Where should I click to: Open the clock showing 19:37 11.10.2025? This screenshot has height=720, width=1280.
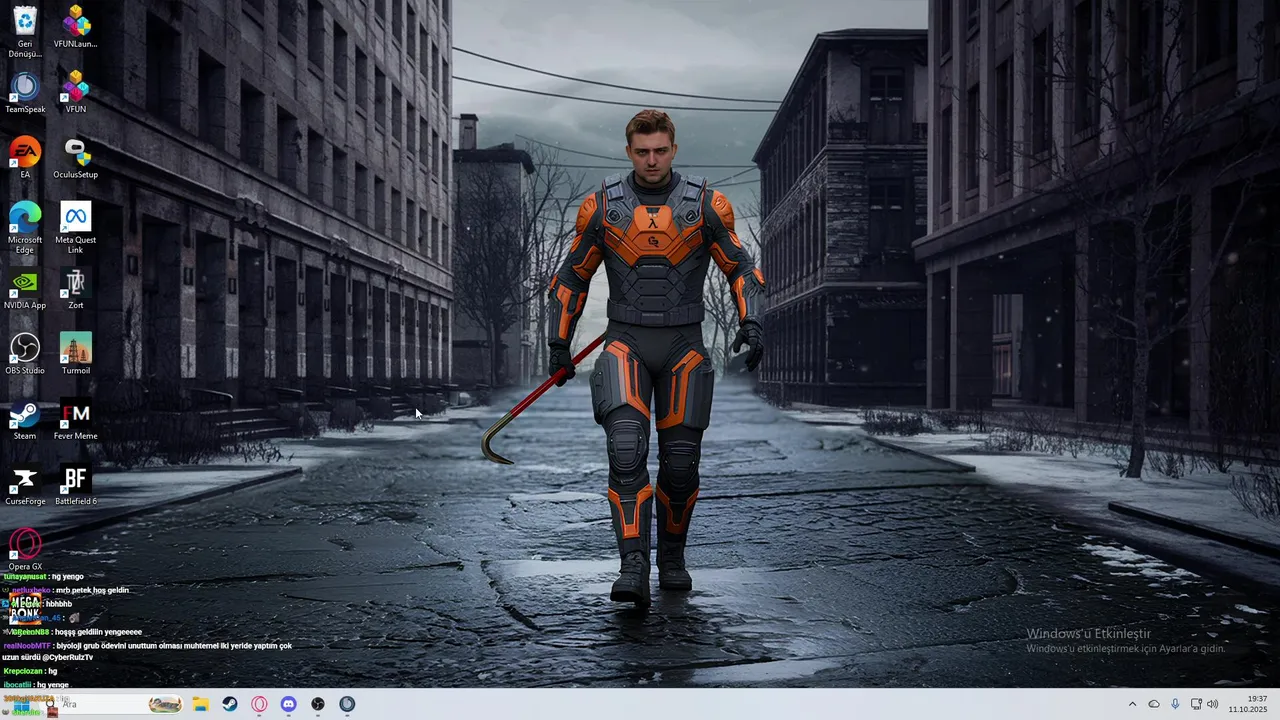tap(1248, 704)
